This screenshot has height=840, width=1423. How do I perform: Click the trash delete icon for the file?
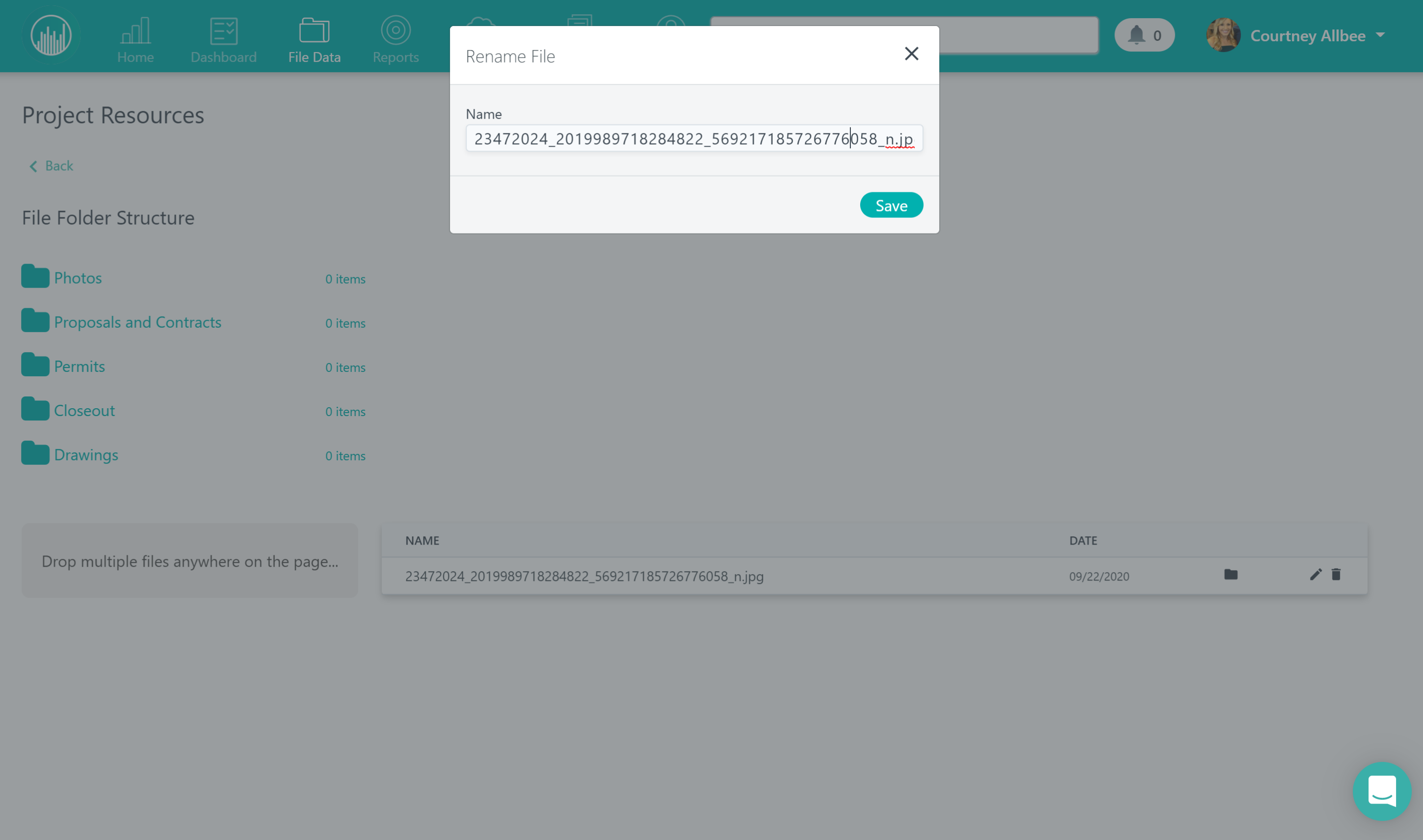(x=1336, y=575)
